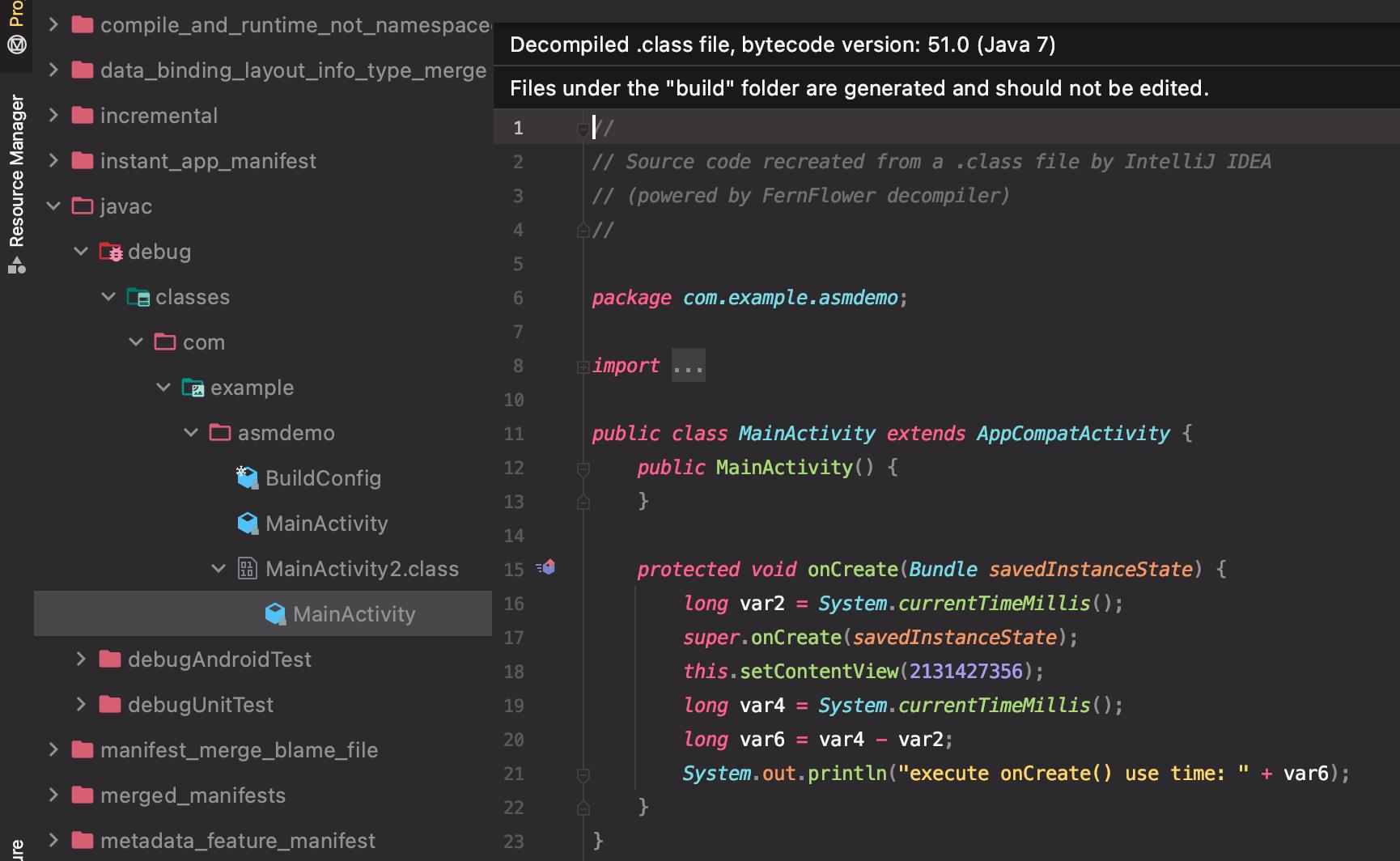
Task: Click the build folder generated files warning banner
Action: tap(947, 88)
